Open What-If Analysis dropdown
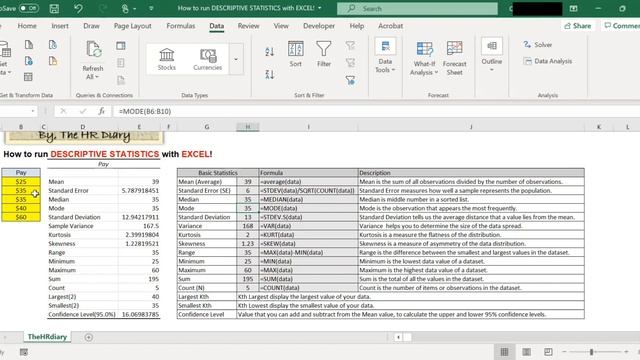The height and width of the screenshot is (360, 640). [424, 58]
